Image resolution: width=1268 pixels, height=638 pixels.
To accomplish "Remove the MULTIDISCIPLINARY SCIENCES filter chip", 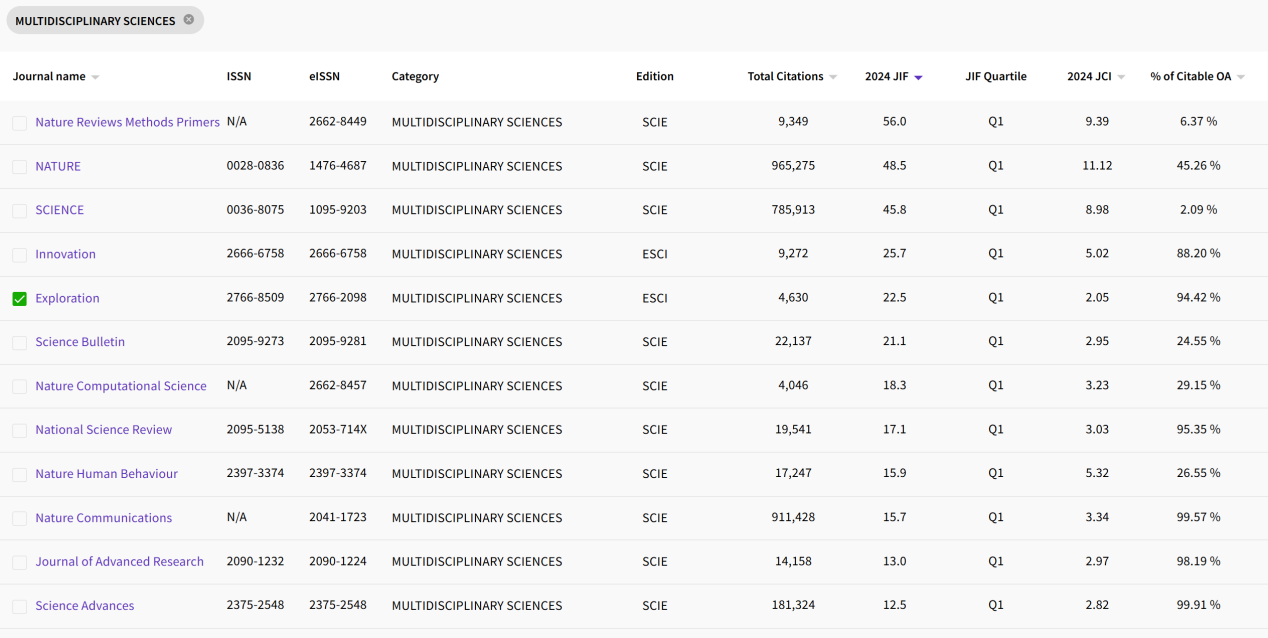I will (189, 20).
